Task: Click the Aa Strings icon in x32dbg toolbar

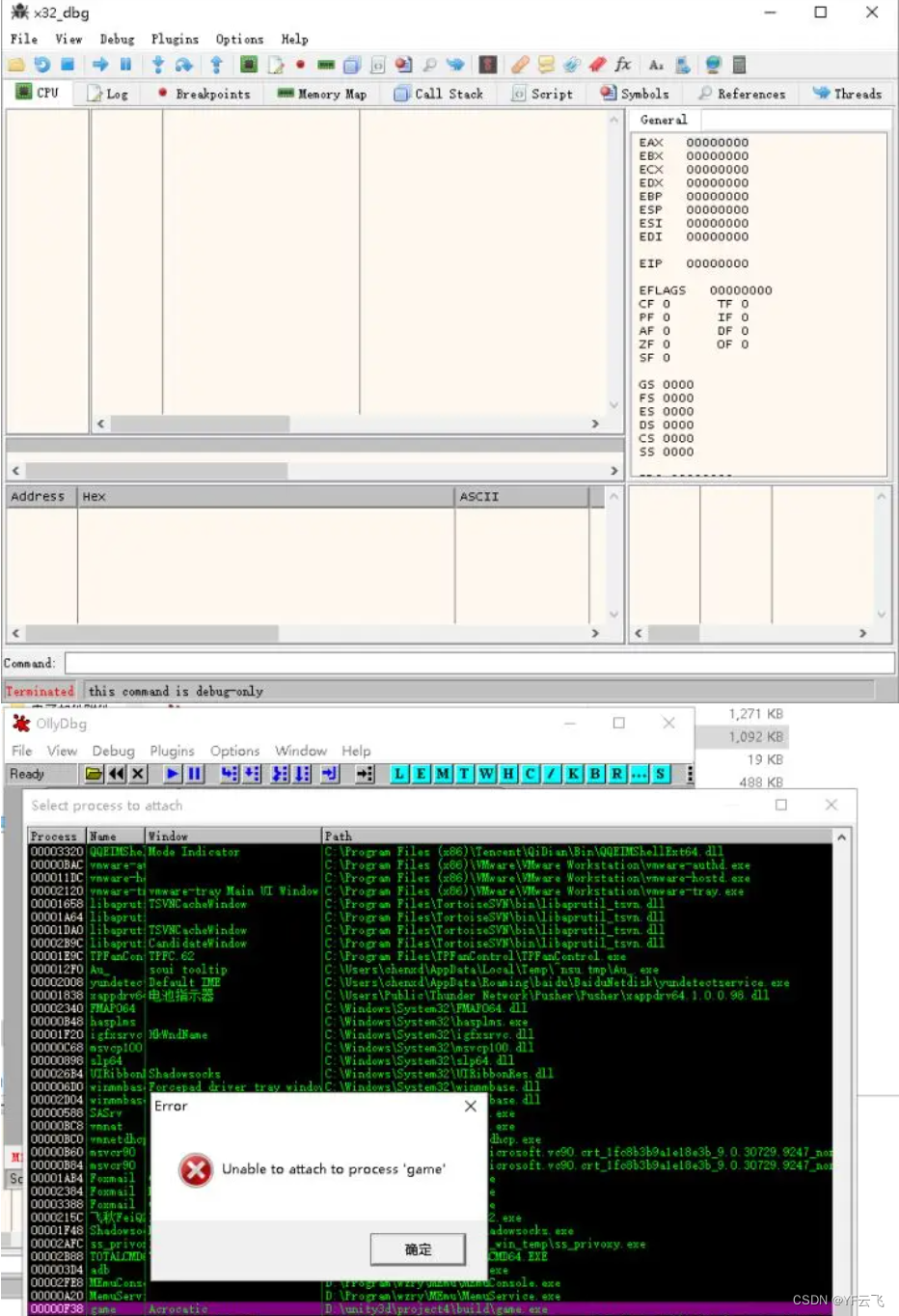Action: [x=656, y=65]
